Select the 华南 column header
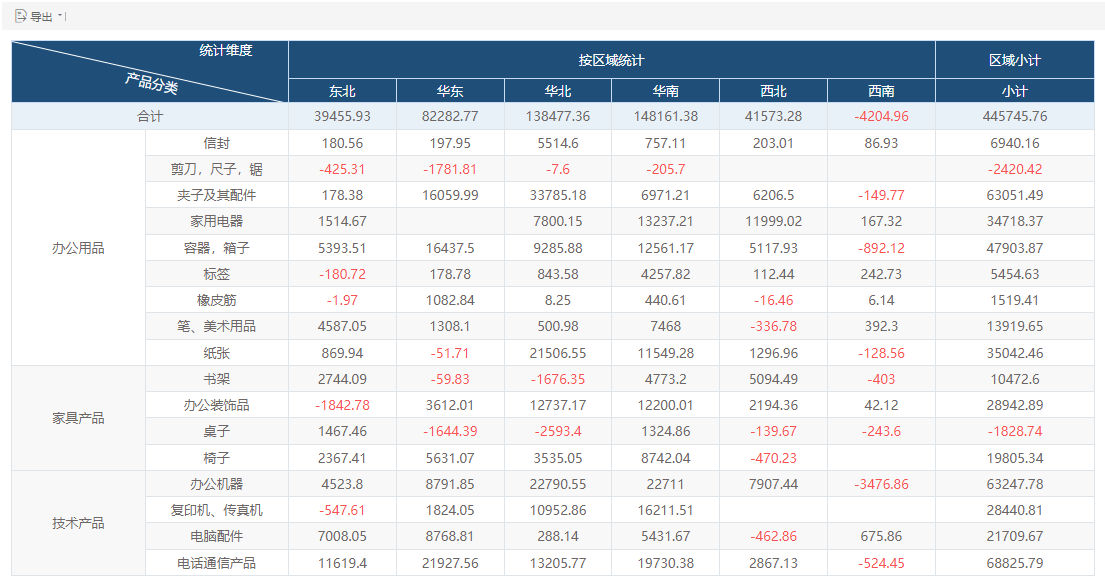 coord(665,91)
